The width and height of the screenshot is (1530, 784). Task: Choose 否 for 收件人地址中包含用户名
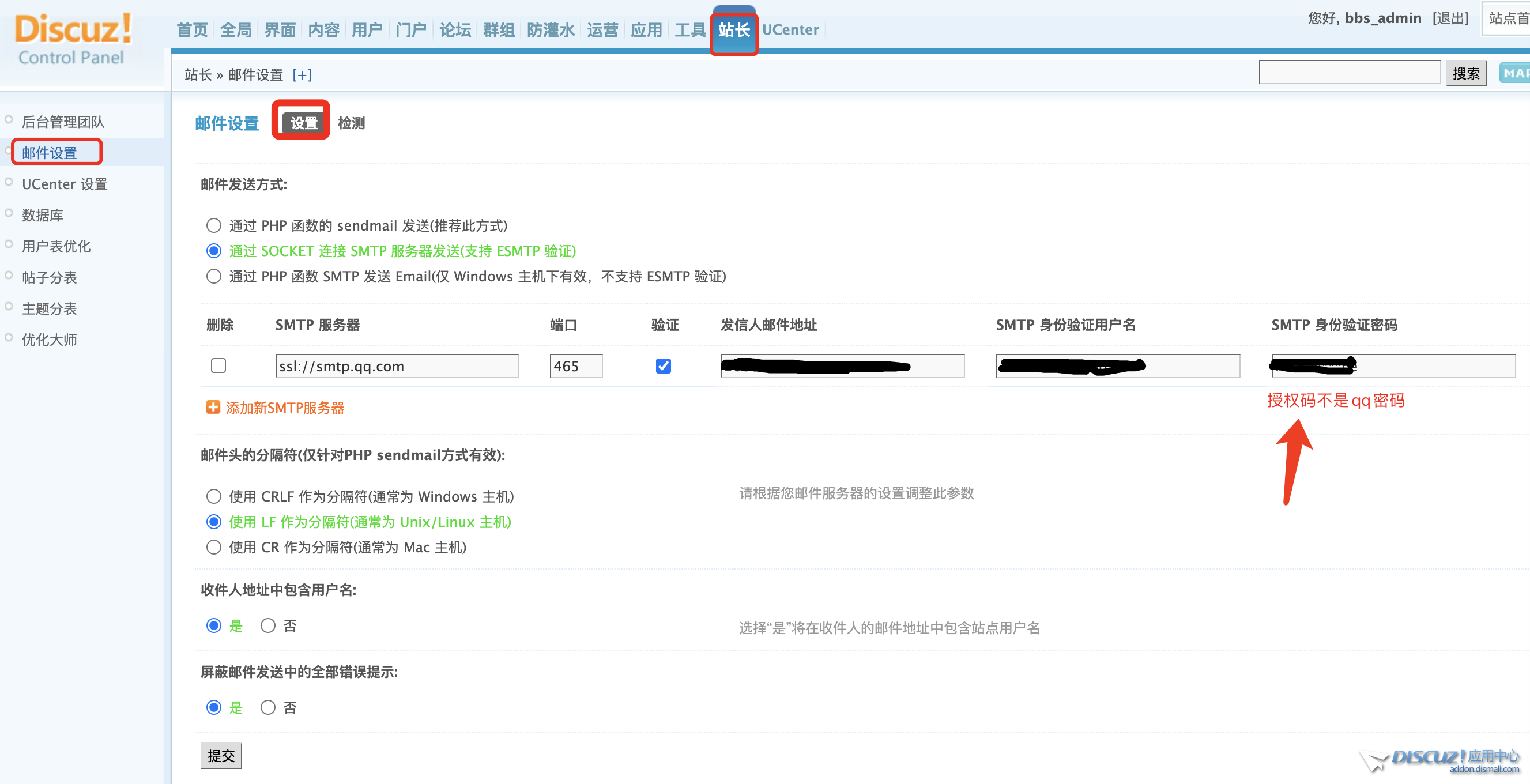tap(268, 625)
